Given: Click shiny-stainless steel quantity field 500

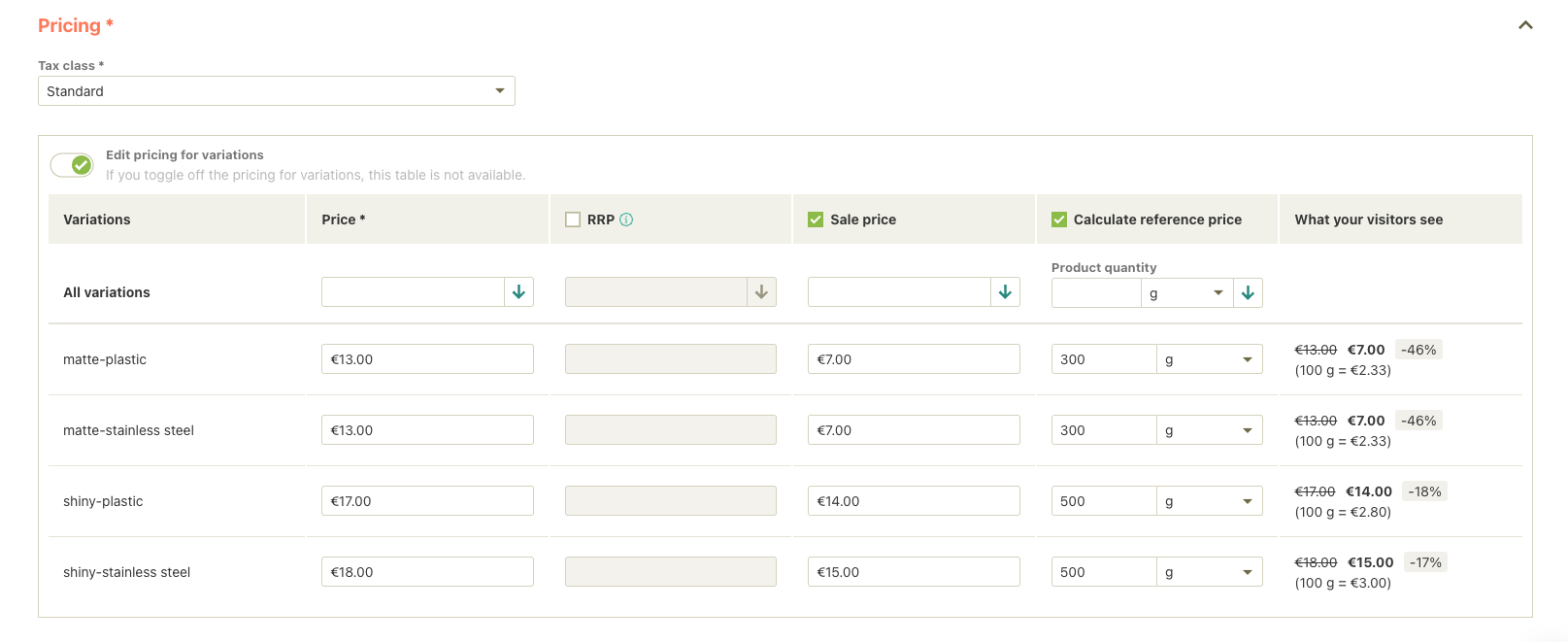Looking at the screenshot, I should click(x=1104, y=572).
